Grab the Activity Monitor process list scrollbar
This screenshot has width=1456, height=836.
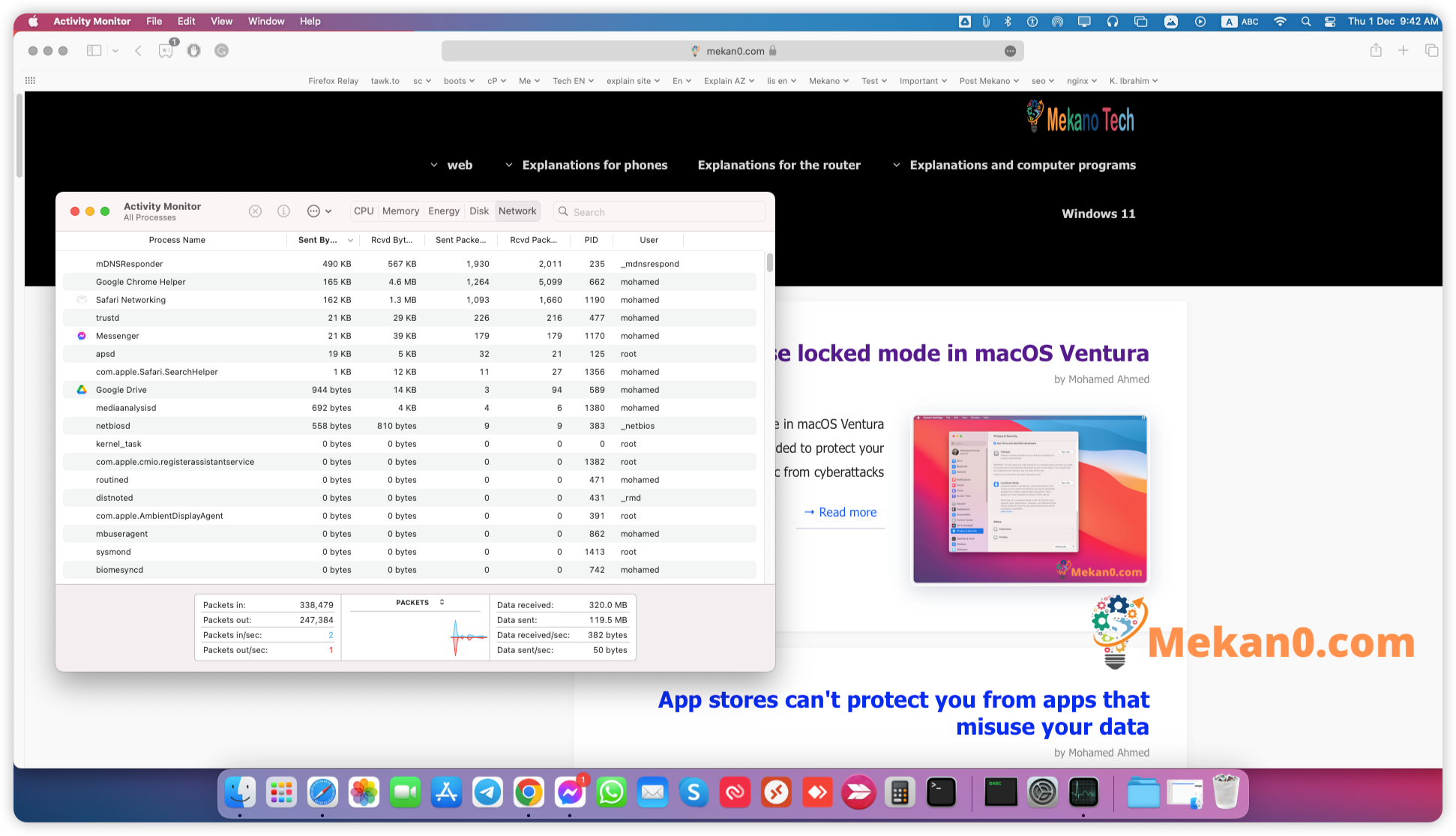pyautogui.click(x=769, y=263)
